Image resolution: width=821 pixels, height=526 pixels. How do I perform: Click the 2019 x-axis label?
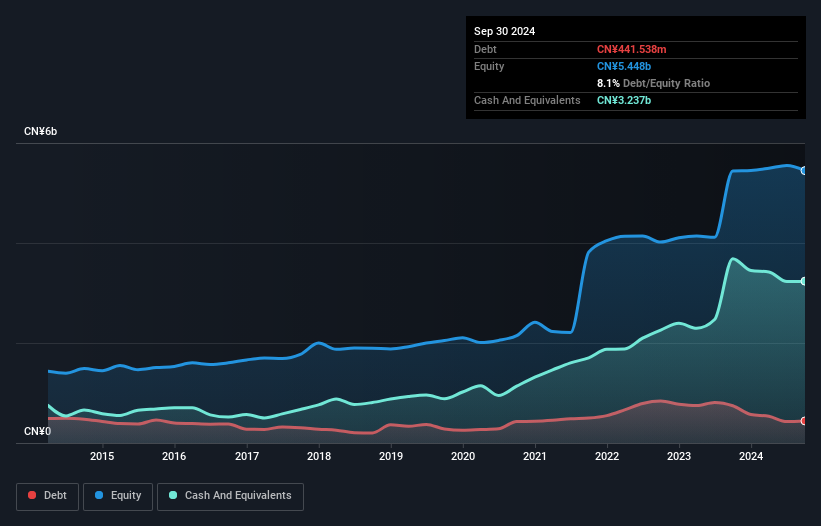point(391,456)
